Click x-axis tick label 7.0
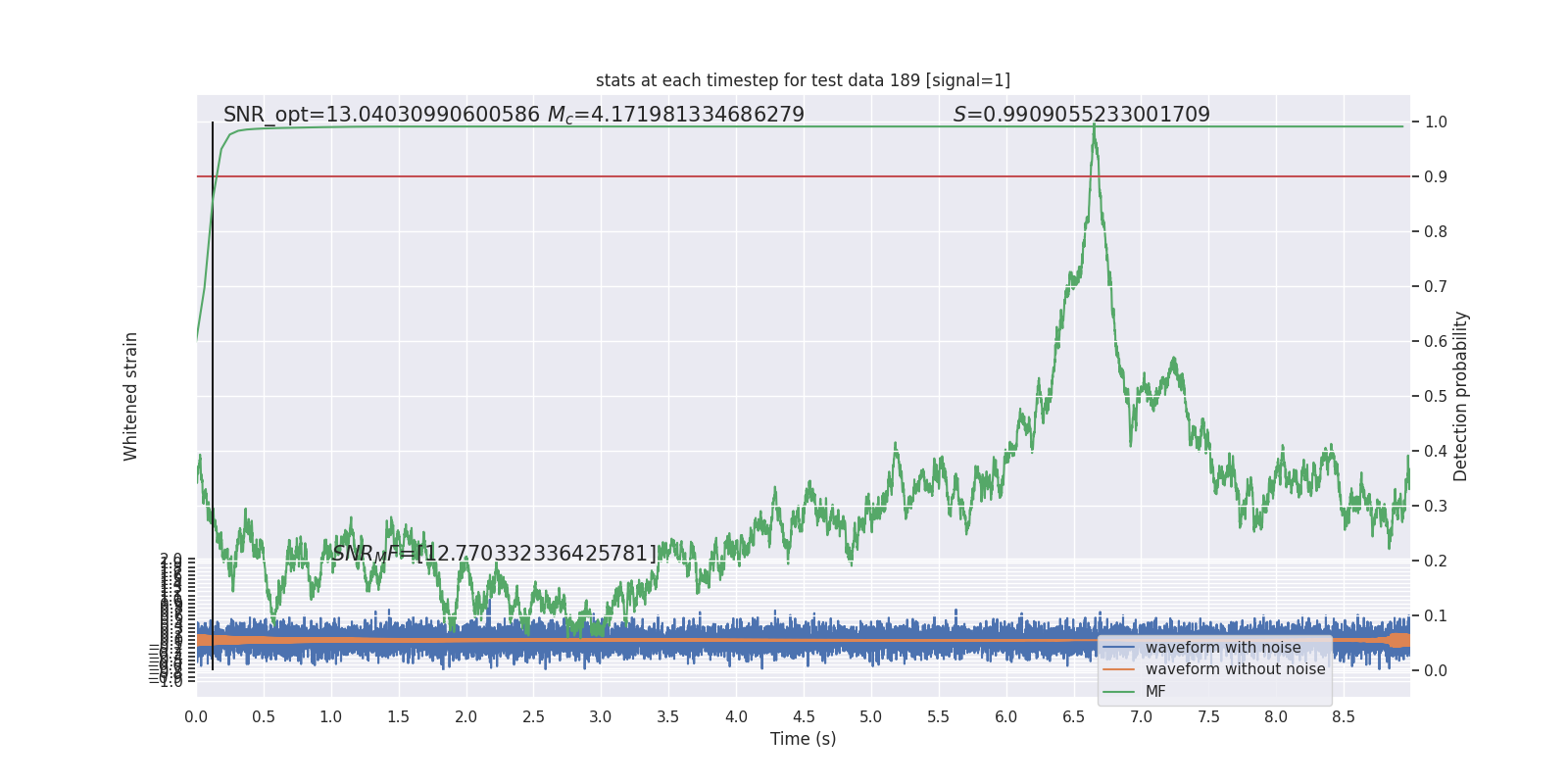The width and height of the screenshot is (1568, 784). click(1142, 717)
